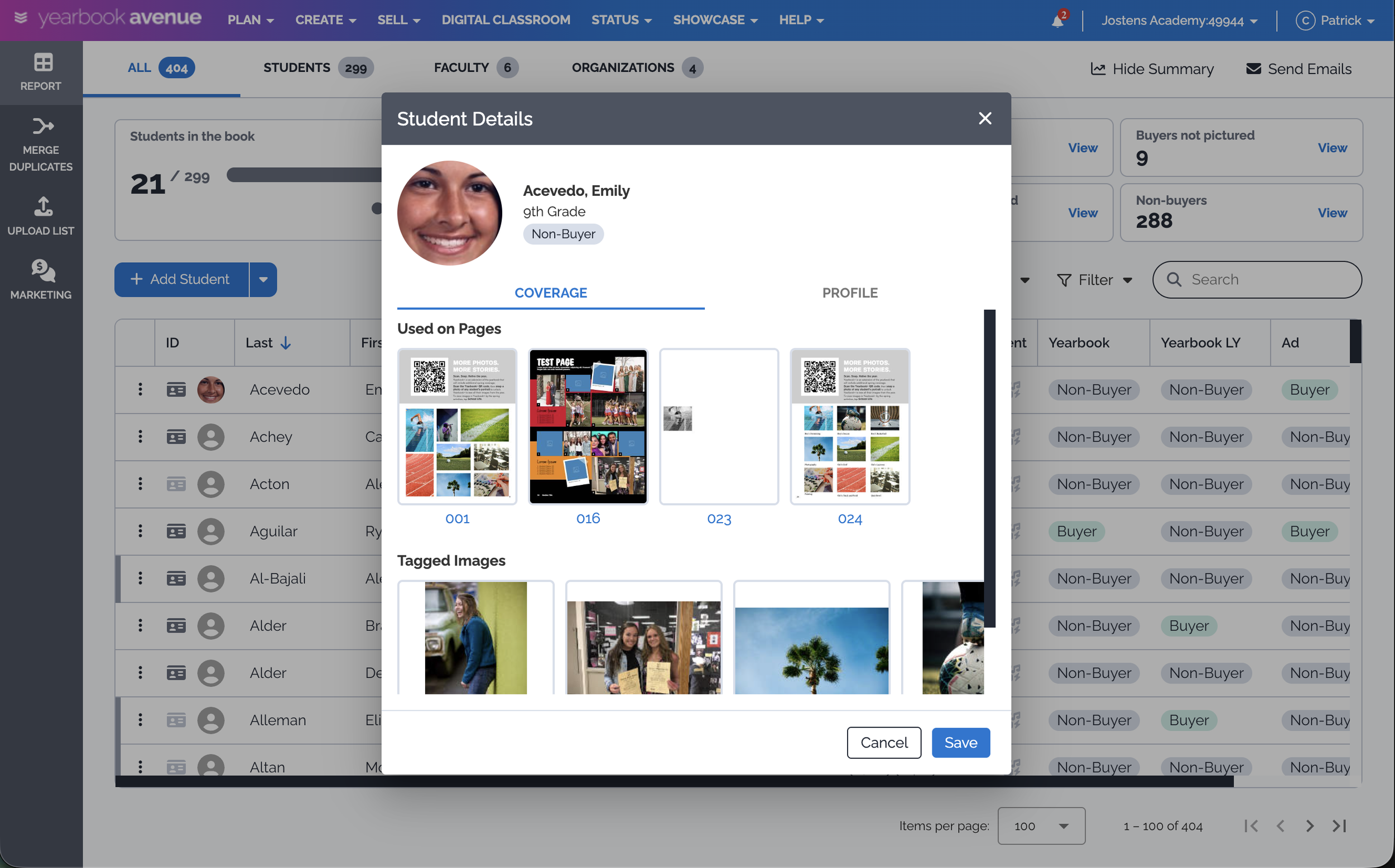Open Jostens Academy:49944 account dropdown

point(1179,20)
